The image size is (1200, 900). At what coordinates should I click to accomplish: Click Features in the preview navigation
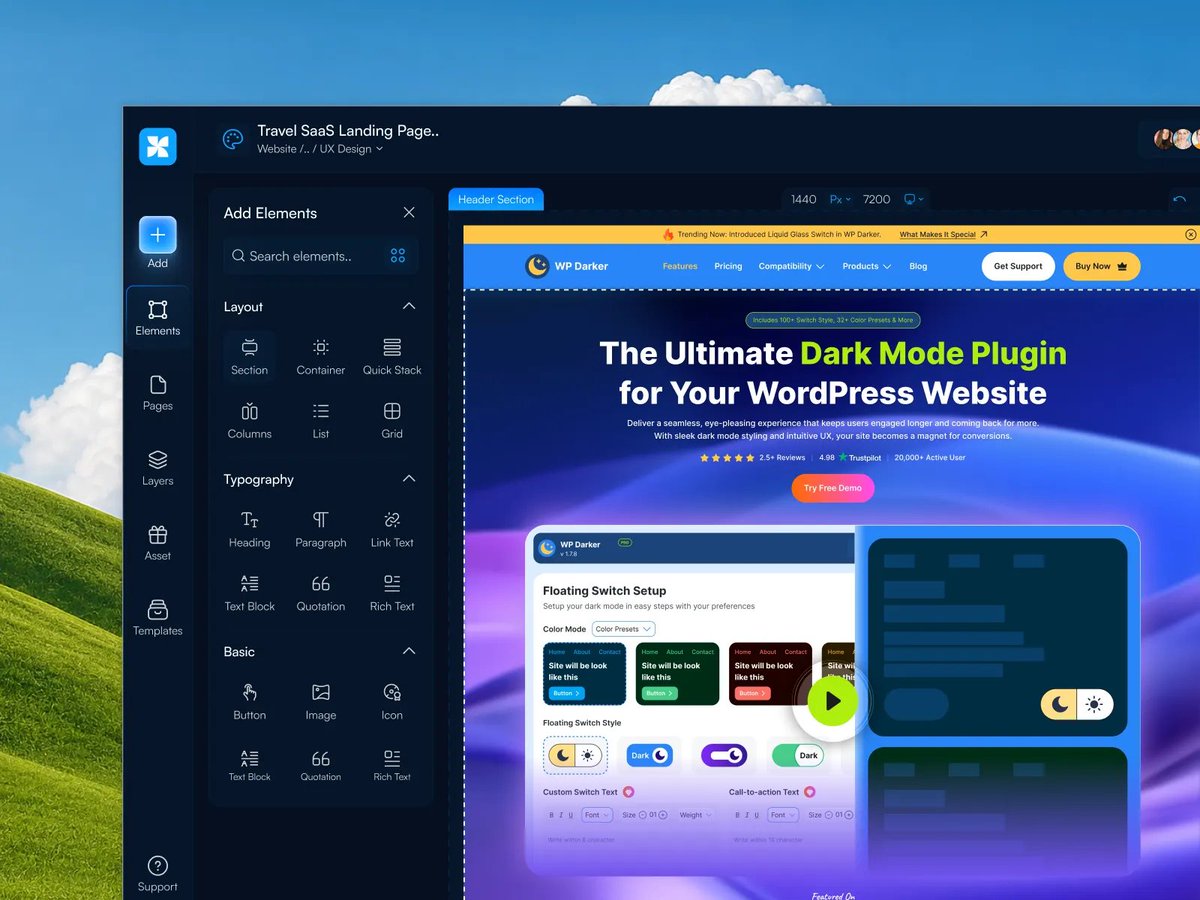tap(680, 266)
